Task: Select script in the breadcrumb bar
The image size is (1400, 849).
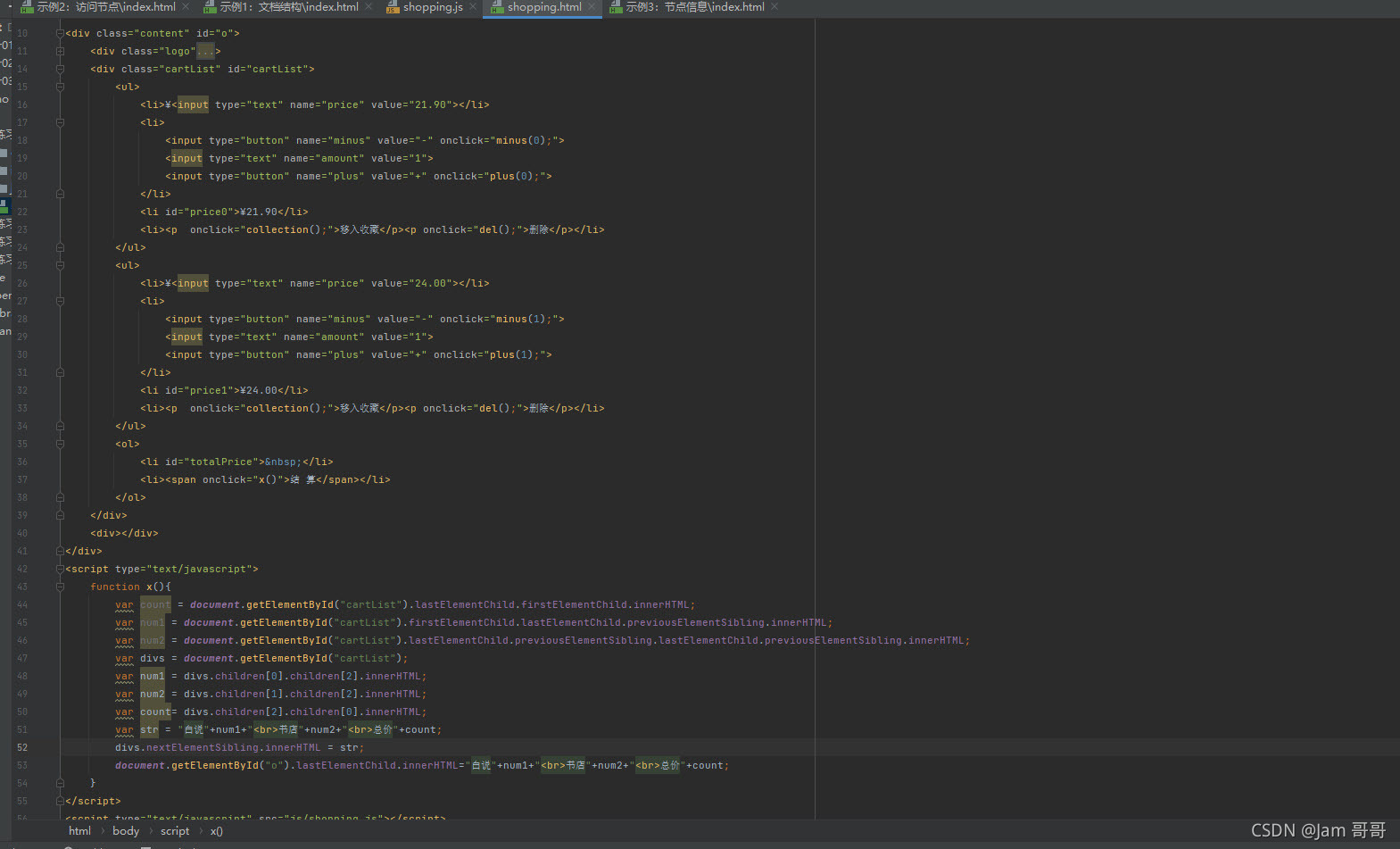Action: point(175,831)
